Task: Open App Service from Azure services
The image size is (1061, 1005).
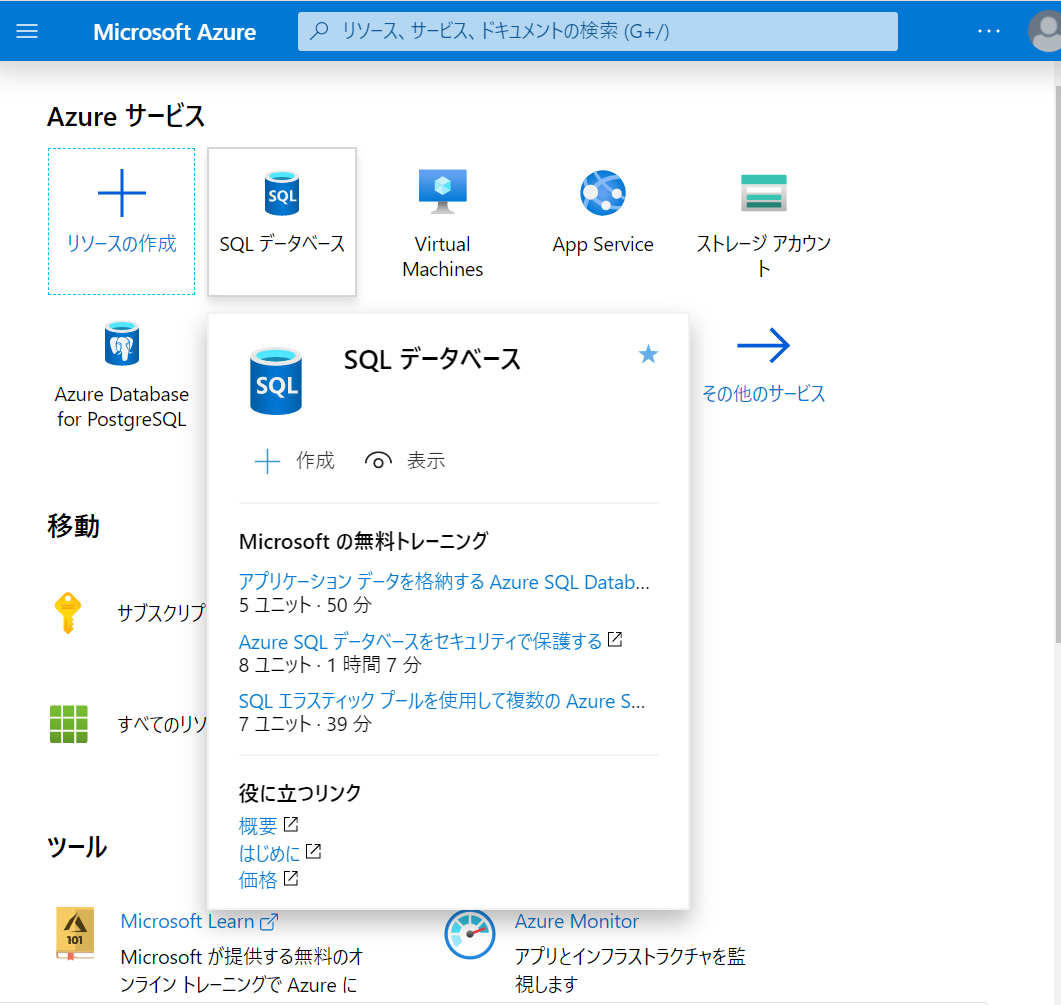Action: point(602,192)
